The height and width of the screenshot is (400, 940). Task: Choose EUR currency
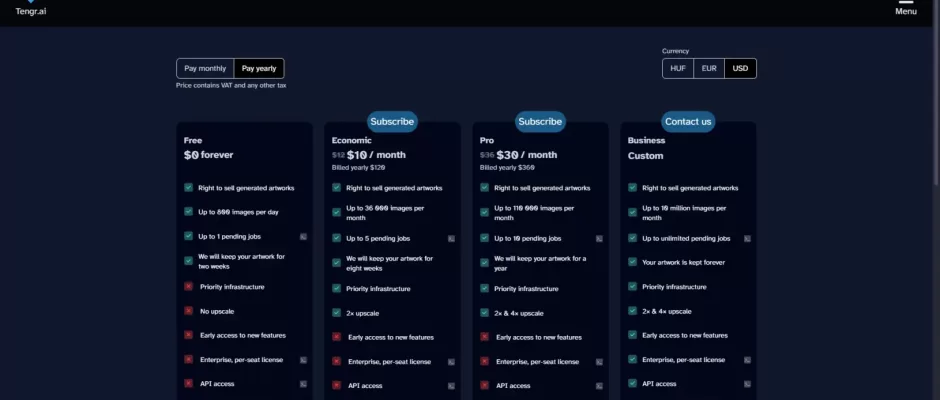tap(709, 68)
